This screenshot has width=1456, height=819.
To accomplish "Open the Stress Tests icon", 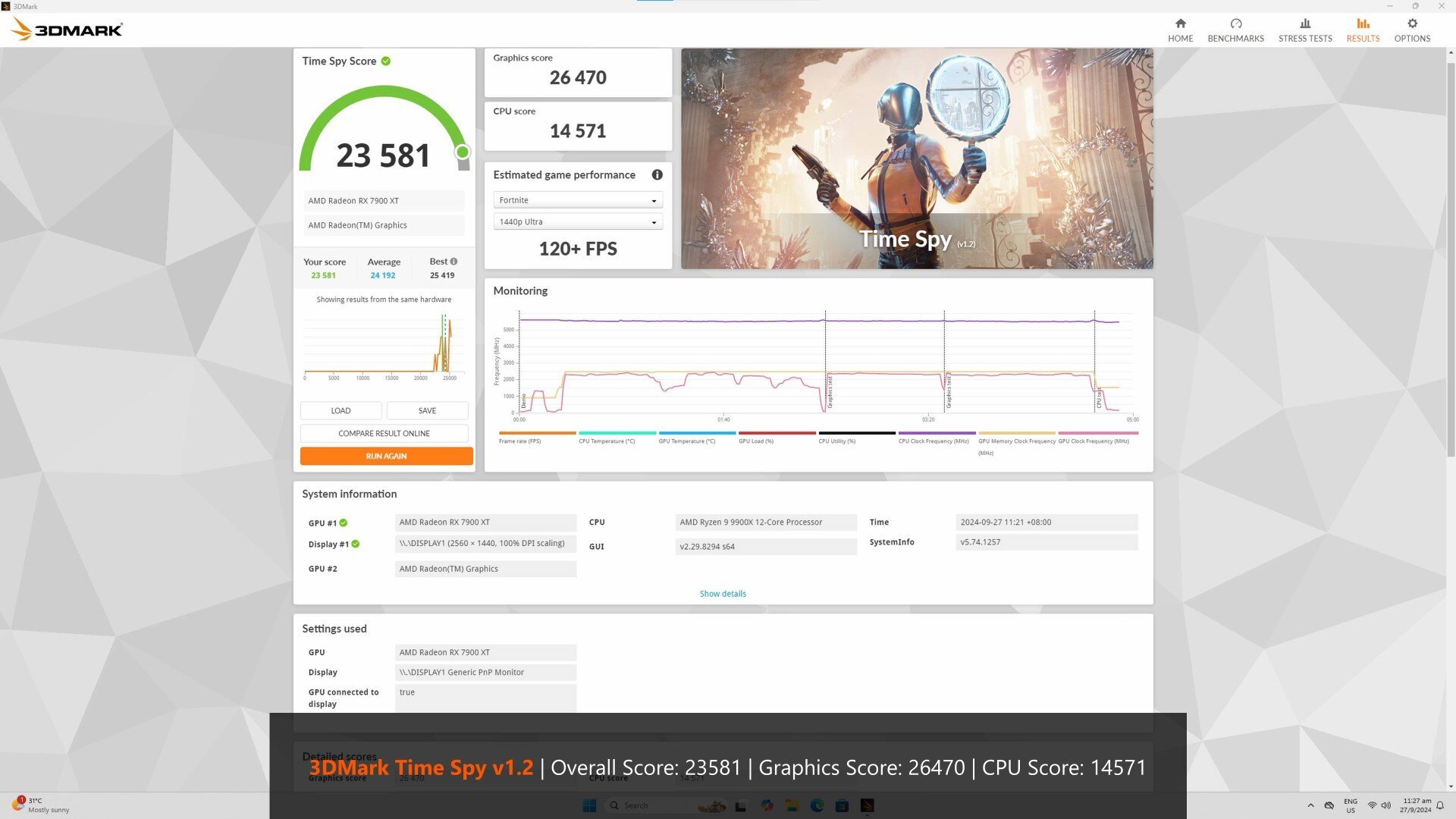I will [1305, 24].
